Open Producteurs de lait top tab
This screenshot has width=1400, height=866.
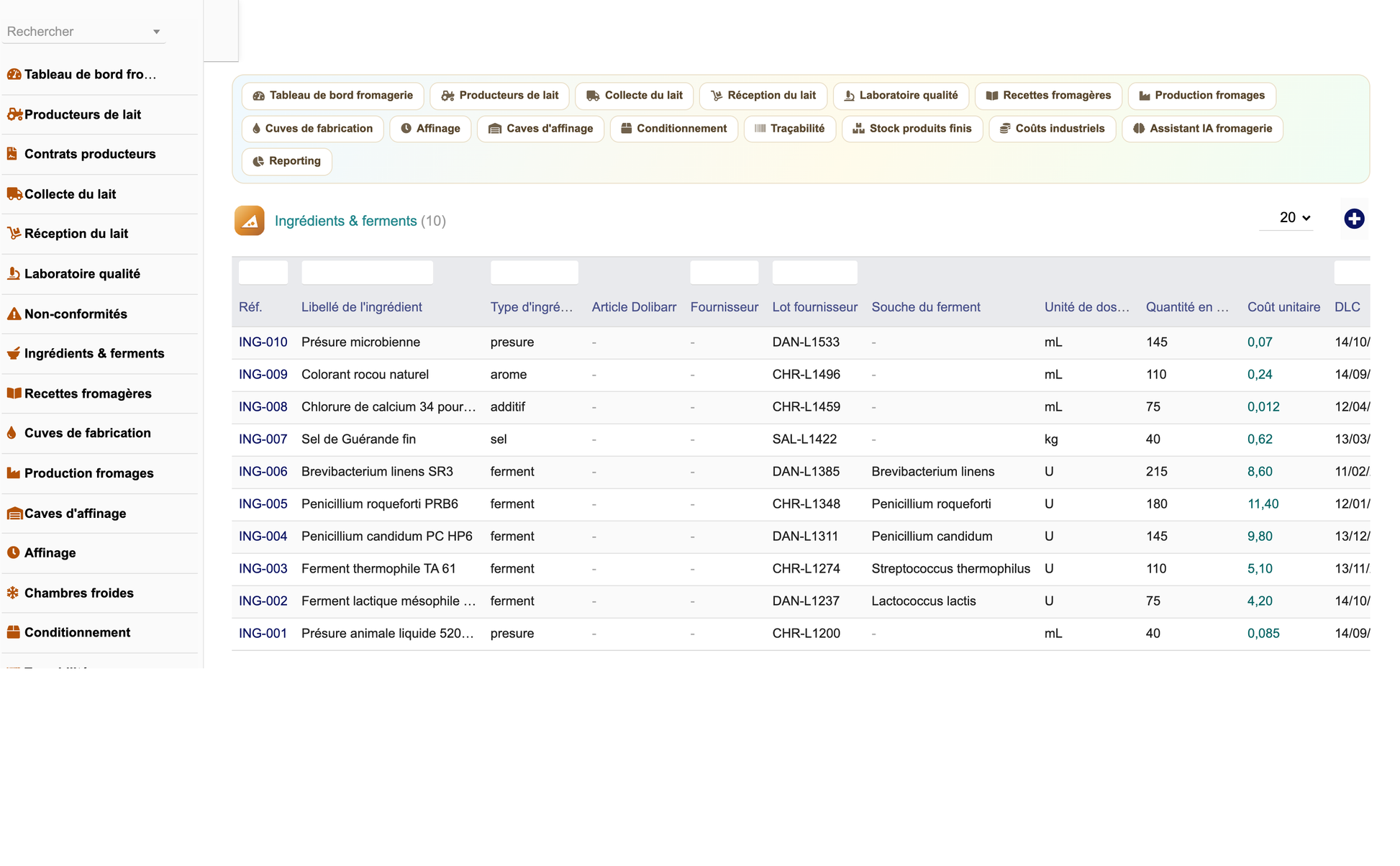click(x=499, y=96)
